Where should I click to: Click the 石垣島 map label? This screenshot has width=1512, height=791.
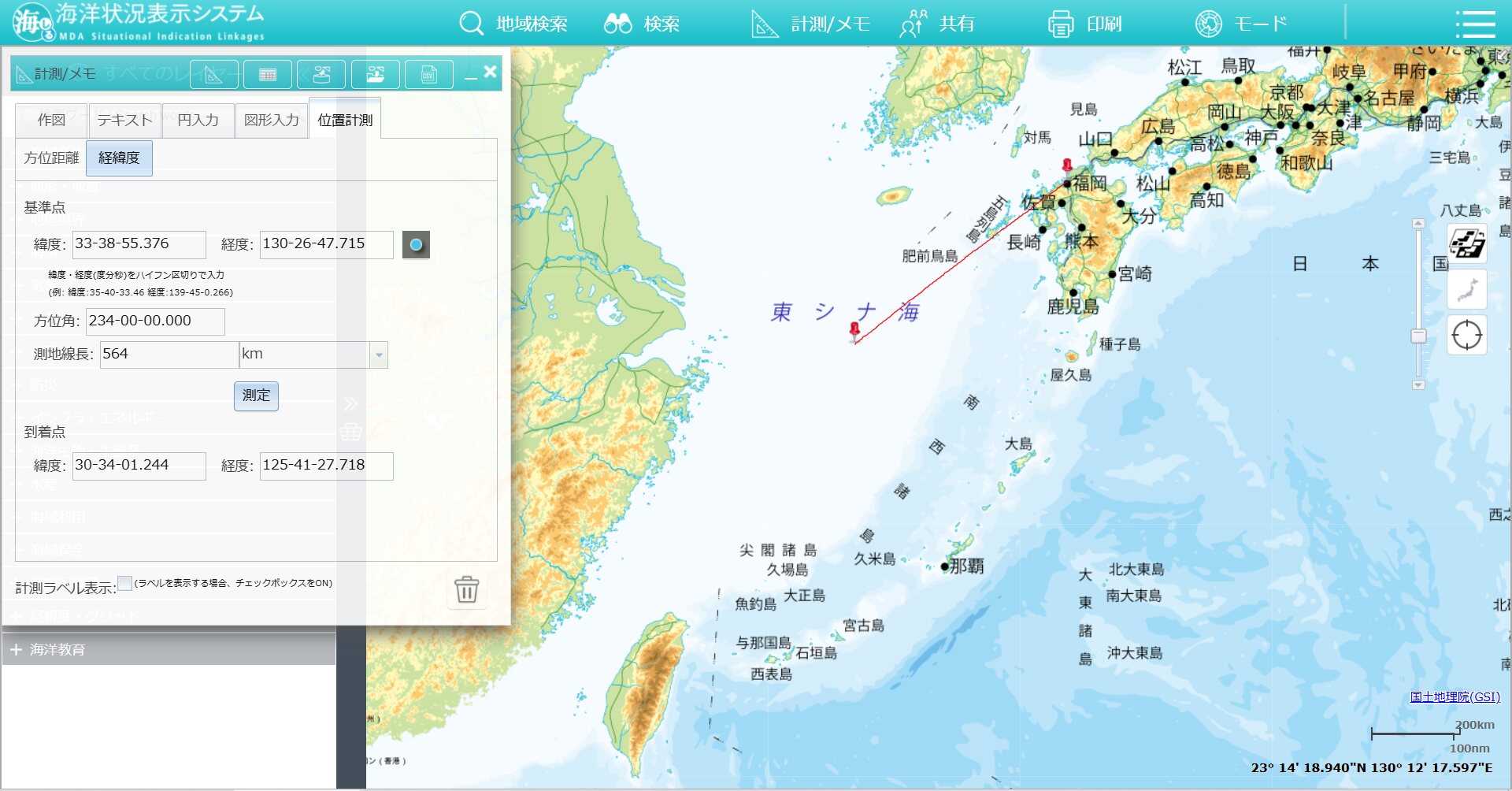point(816,652)
